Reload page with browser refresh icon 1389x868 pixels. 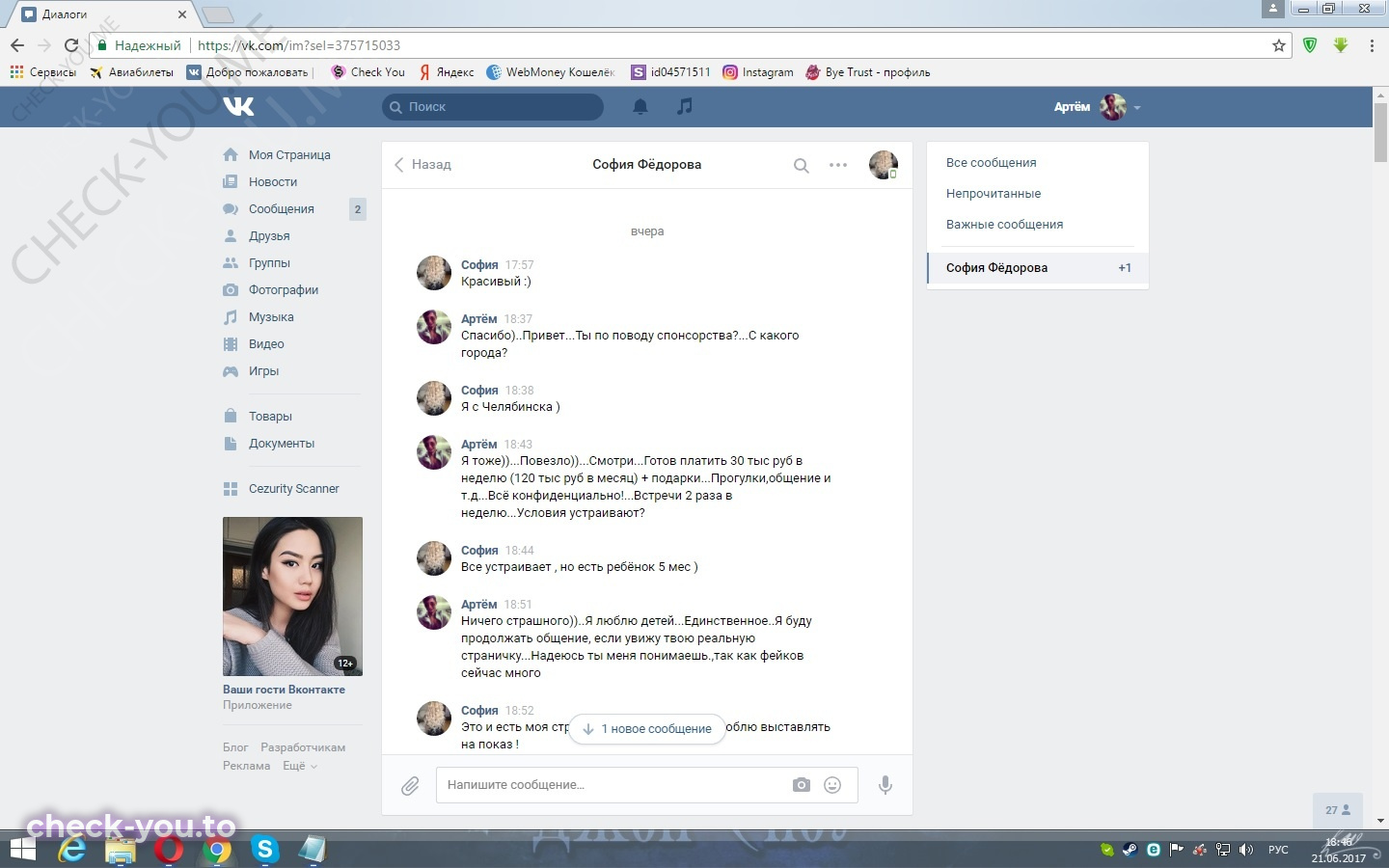(70, 45)
